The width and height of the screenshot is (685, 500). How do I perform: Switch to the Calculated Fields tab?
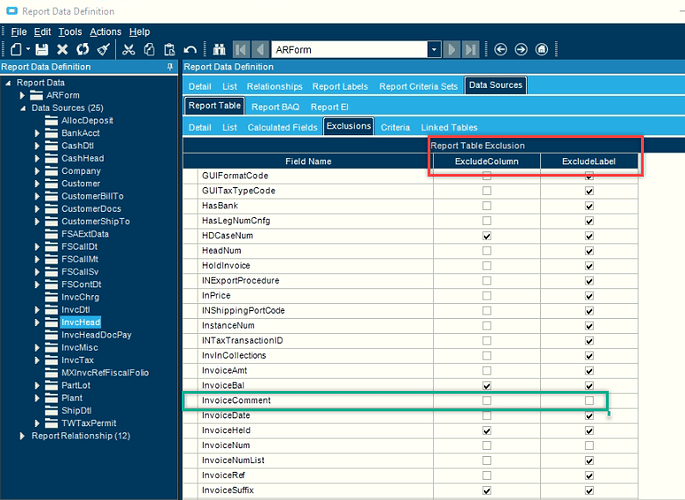point(281,127)
